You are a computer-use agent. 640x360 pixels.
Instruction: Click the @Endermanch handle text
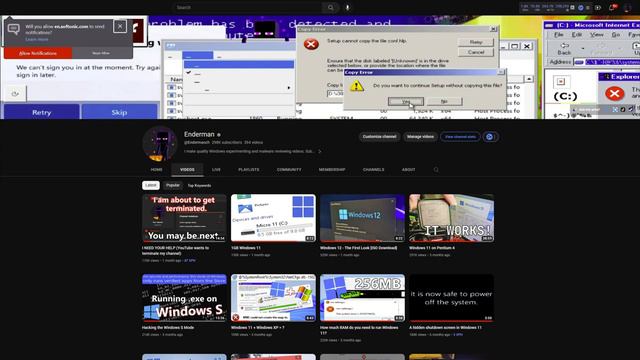click(x=197, y=142)
